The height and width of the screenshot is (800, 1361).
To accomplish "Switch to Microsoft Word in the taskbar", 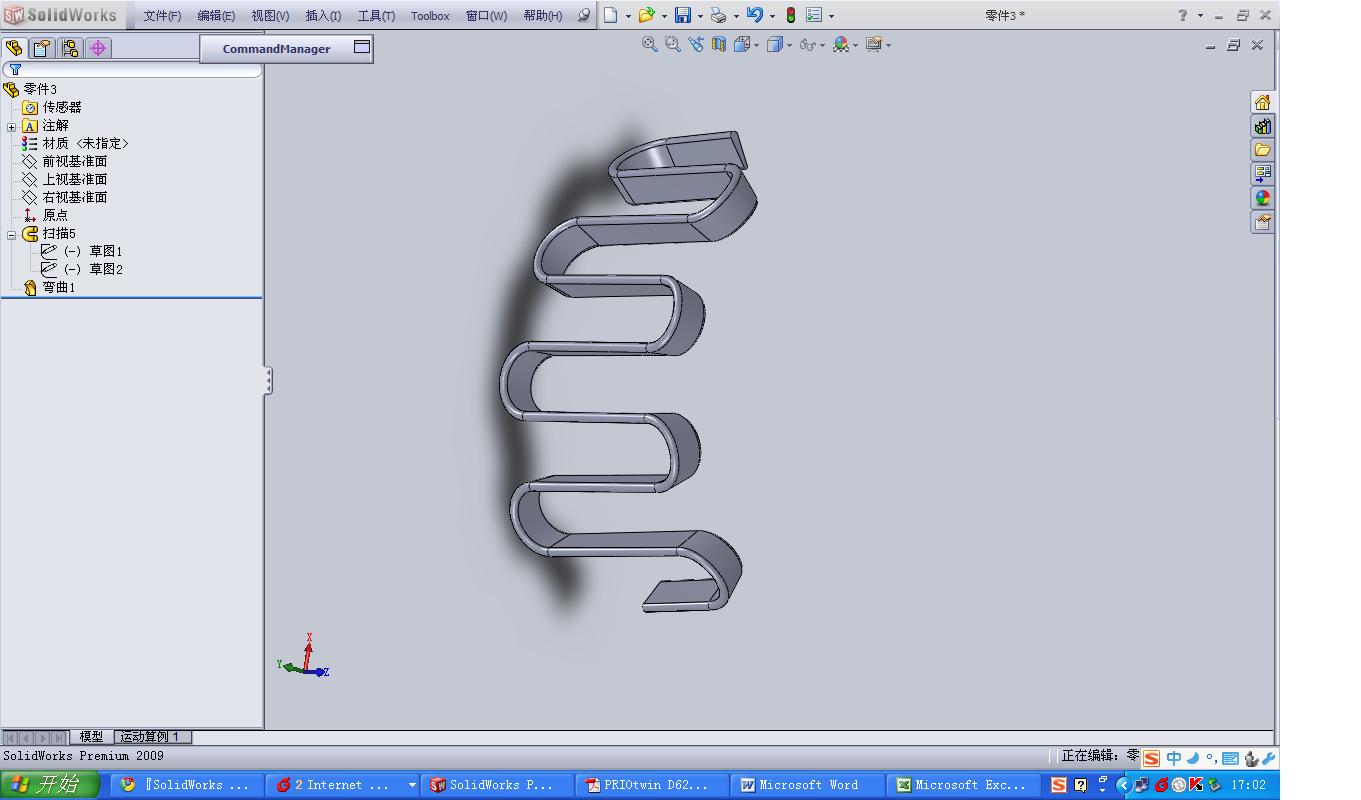I will pyautogui.click(x=808, y=785).
